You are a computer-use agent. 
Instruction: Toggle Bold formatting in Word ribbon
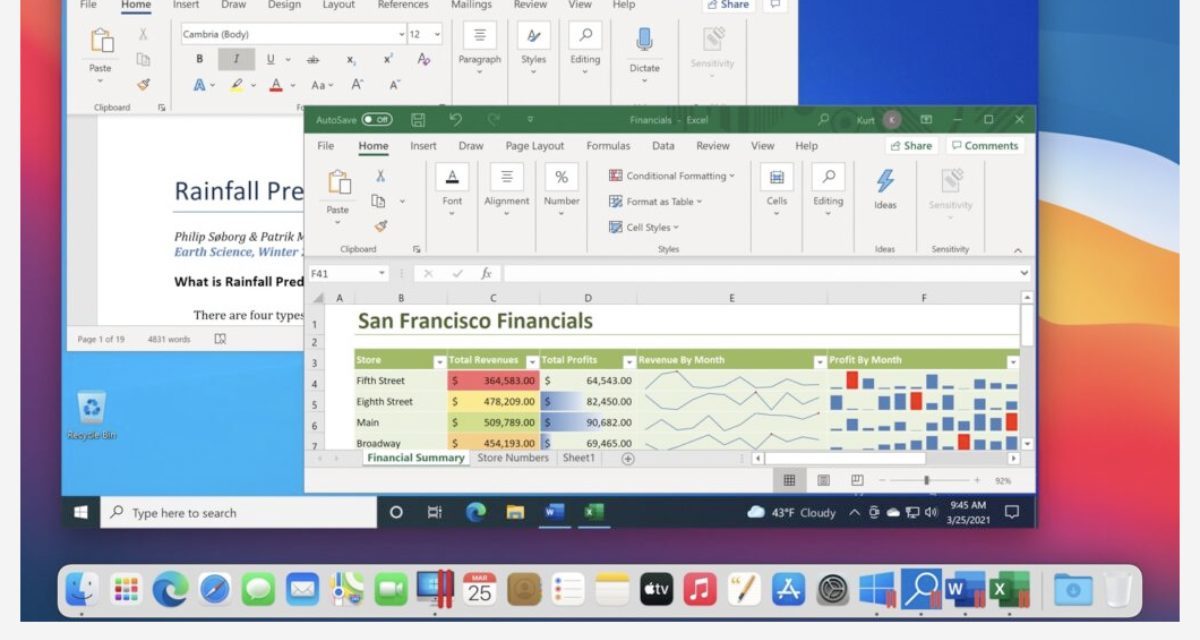[200, 59]
